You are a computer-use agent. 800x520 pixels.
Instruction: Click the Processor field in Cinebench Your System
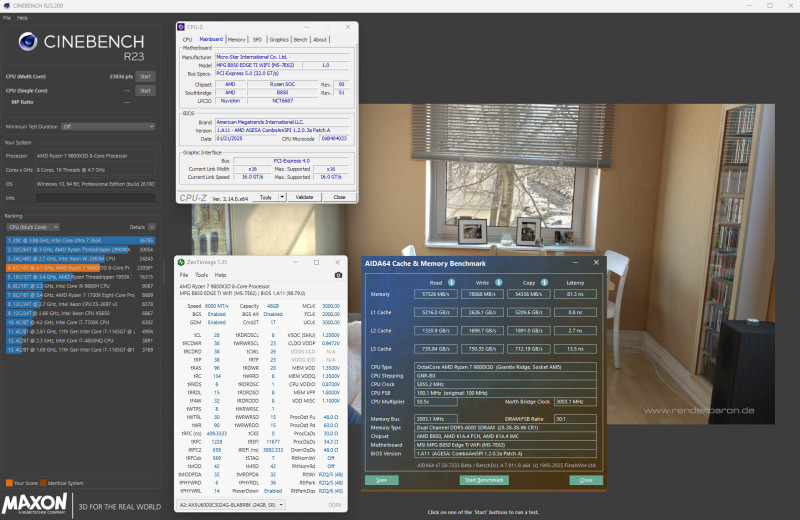pyautogui.click(x=95, y=156)
